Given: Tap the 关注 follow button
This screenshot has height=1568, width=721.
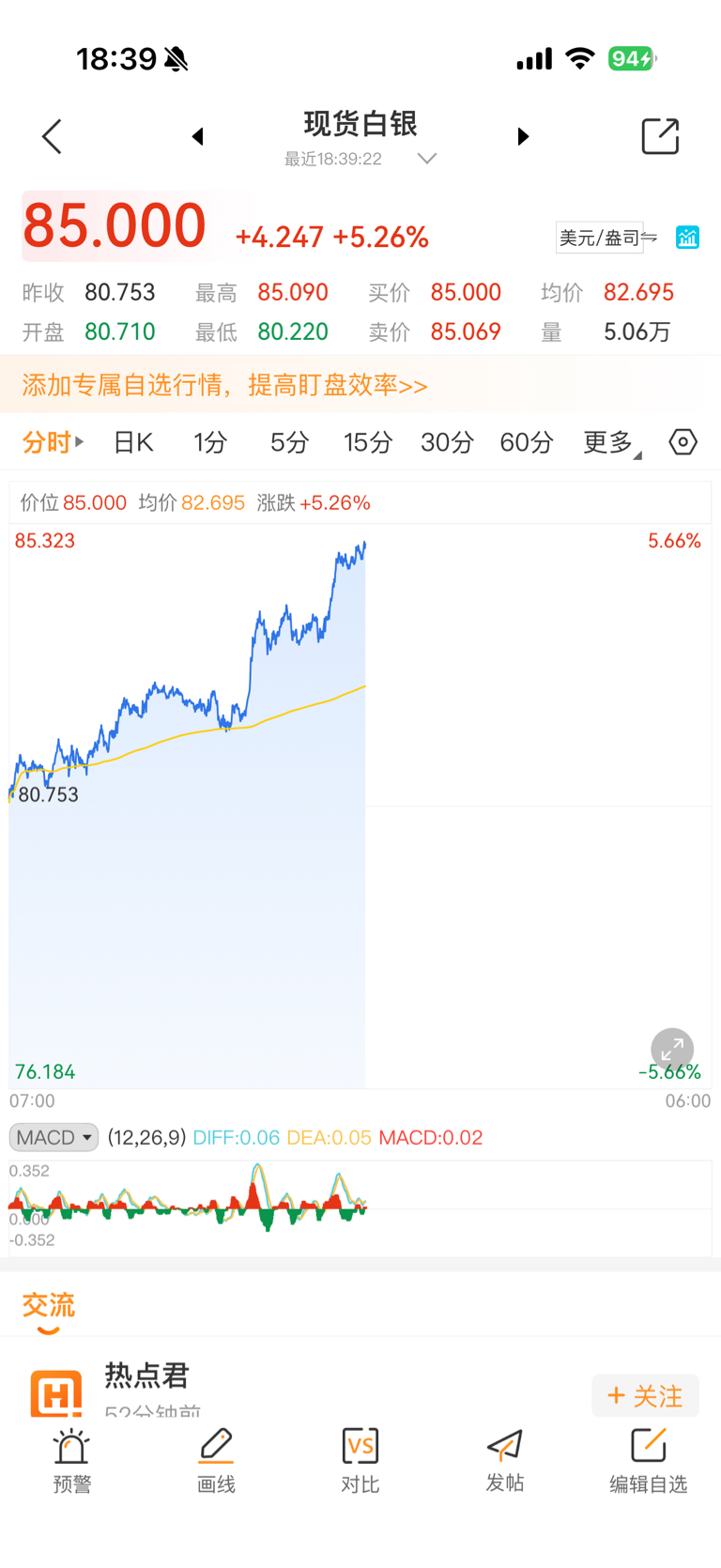Looking at the screenshot, I should pos(645,1396).
